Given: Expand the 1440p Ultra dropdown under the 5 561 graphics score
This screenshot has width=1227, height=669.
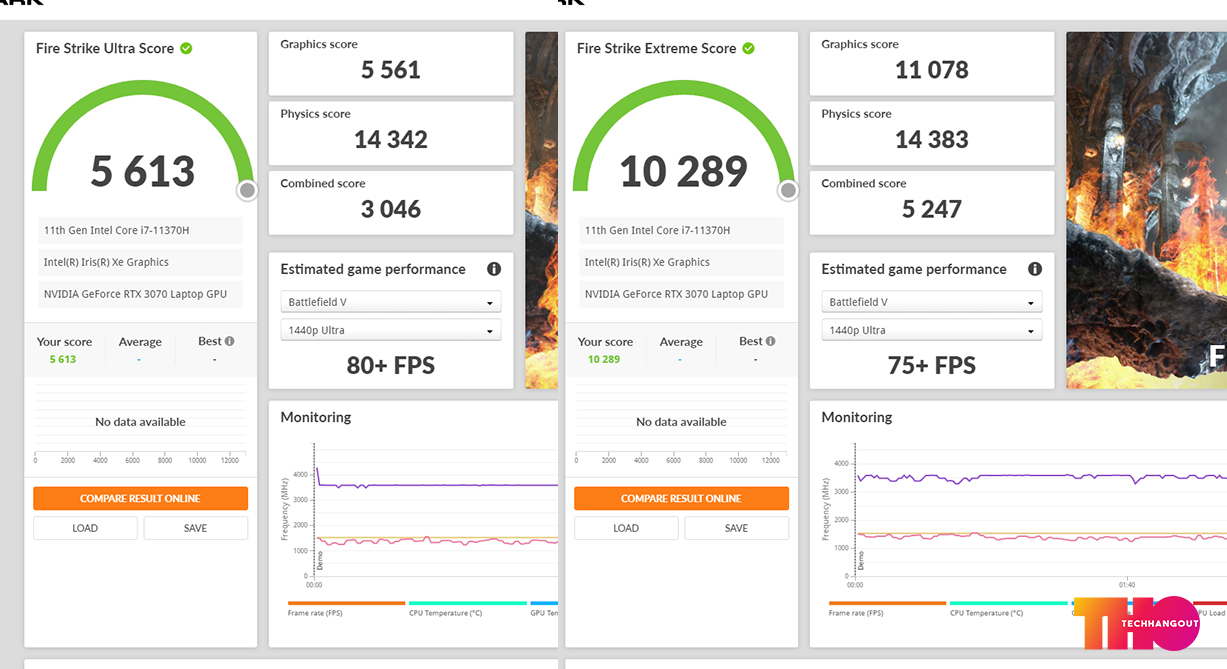Looking at the screenshot, I should [391, 330].
